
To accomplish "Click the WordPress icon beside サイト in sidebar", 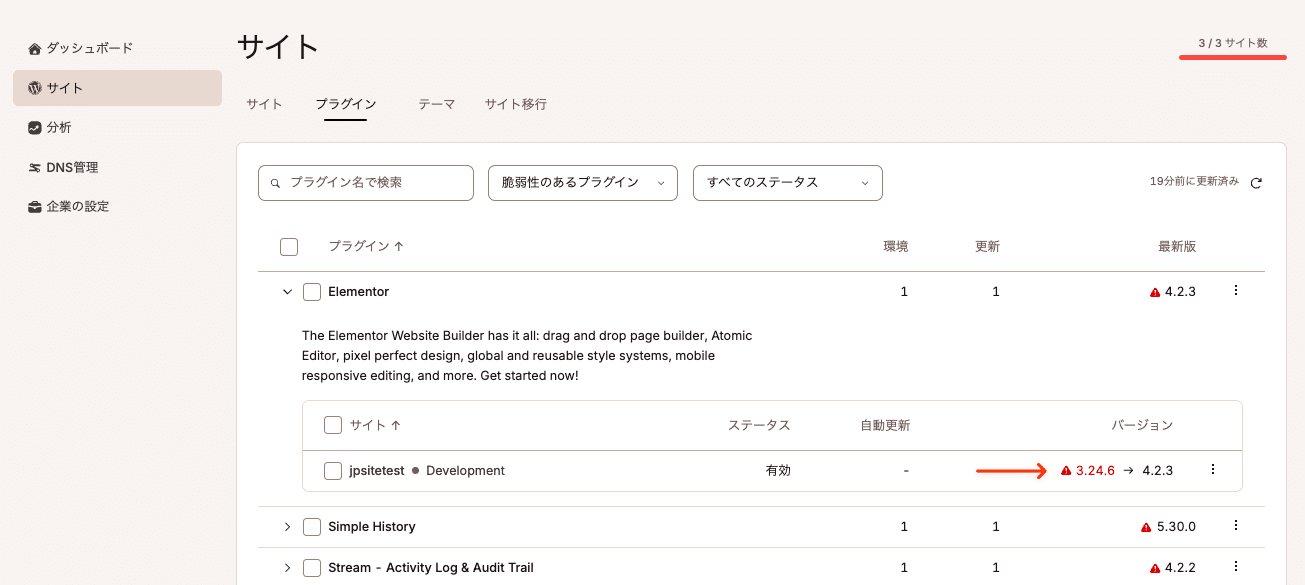I will coord(35,88).
